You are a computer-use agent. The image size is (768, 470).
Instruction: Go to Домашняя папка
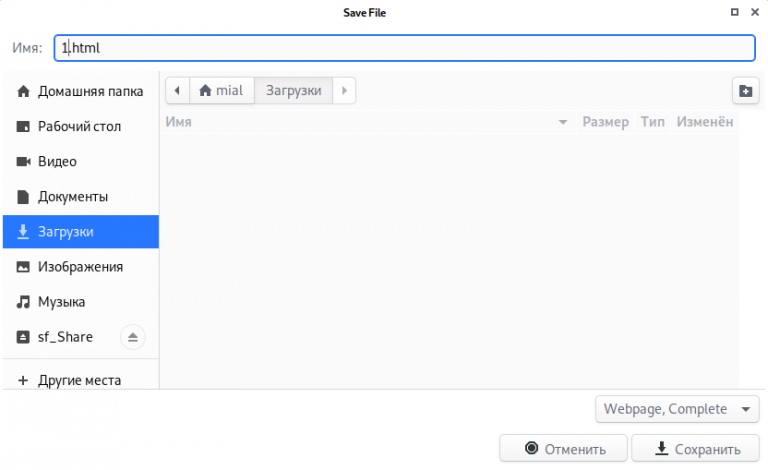click(81, 91)
